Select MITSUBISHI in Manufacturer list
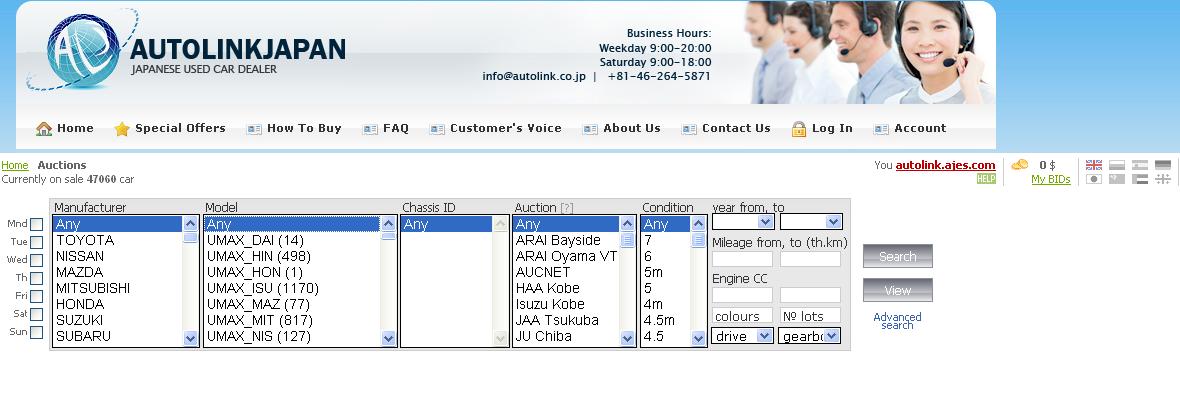The width and height of the screenshot is (1180, 420). point(118,288)
